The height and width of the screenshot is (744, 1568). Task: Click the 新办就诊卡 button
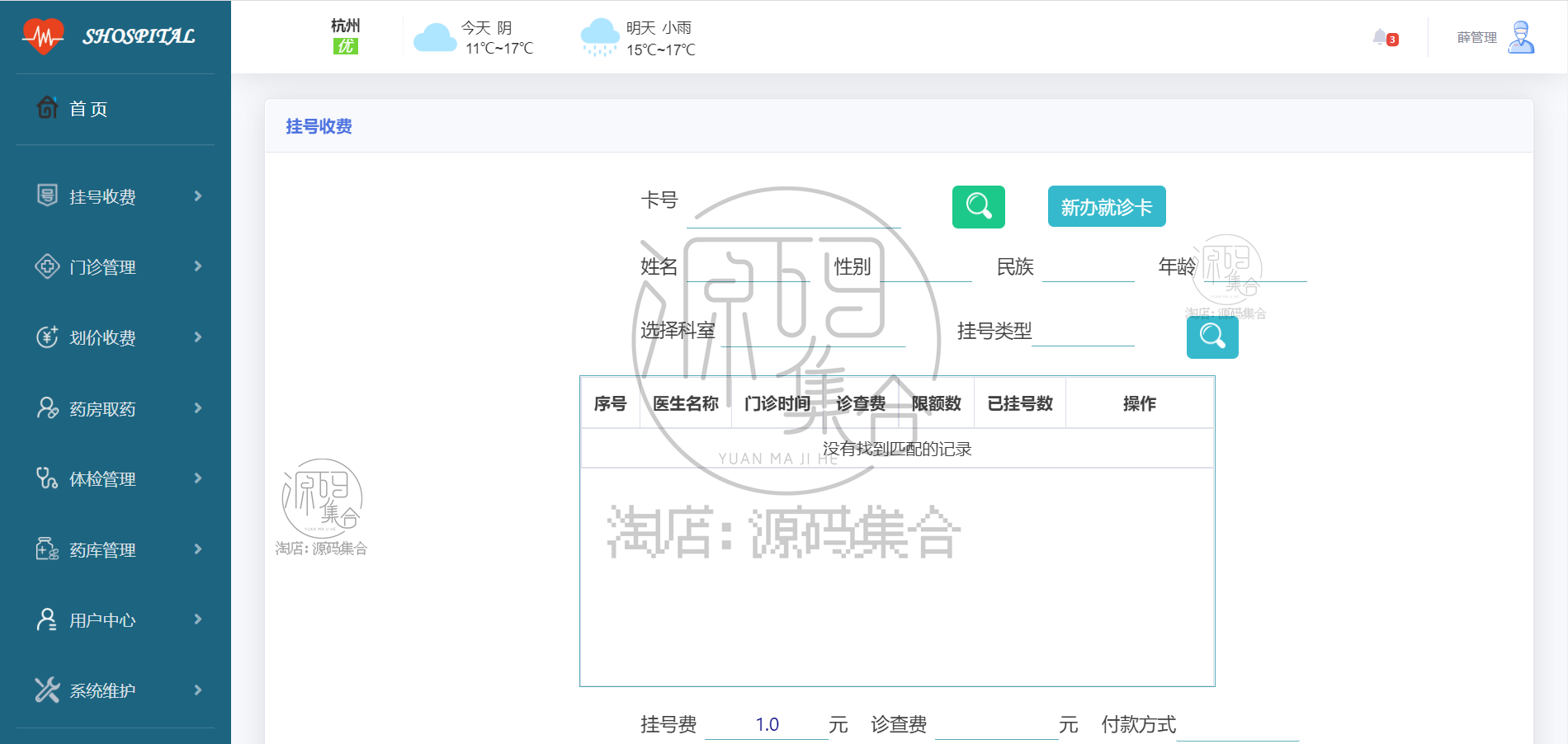[x=1107, y=206]
